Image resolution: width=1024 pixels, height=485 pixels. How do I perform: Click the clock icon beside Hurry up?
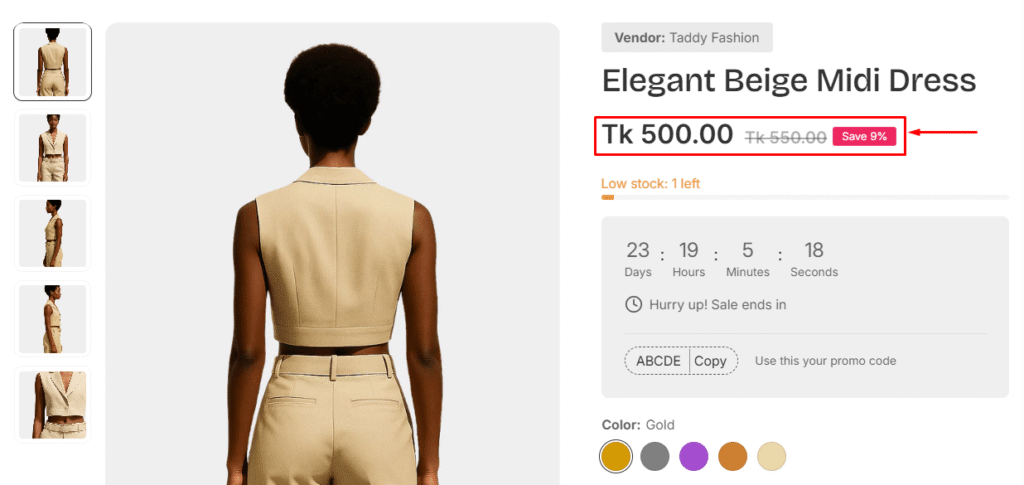(x=633, y=304)
